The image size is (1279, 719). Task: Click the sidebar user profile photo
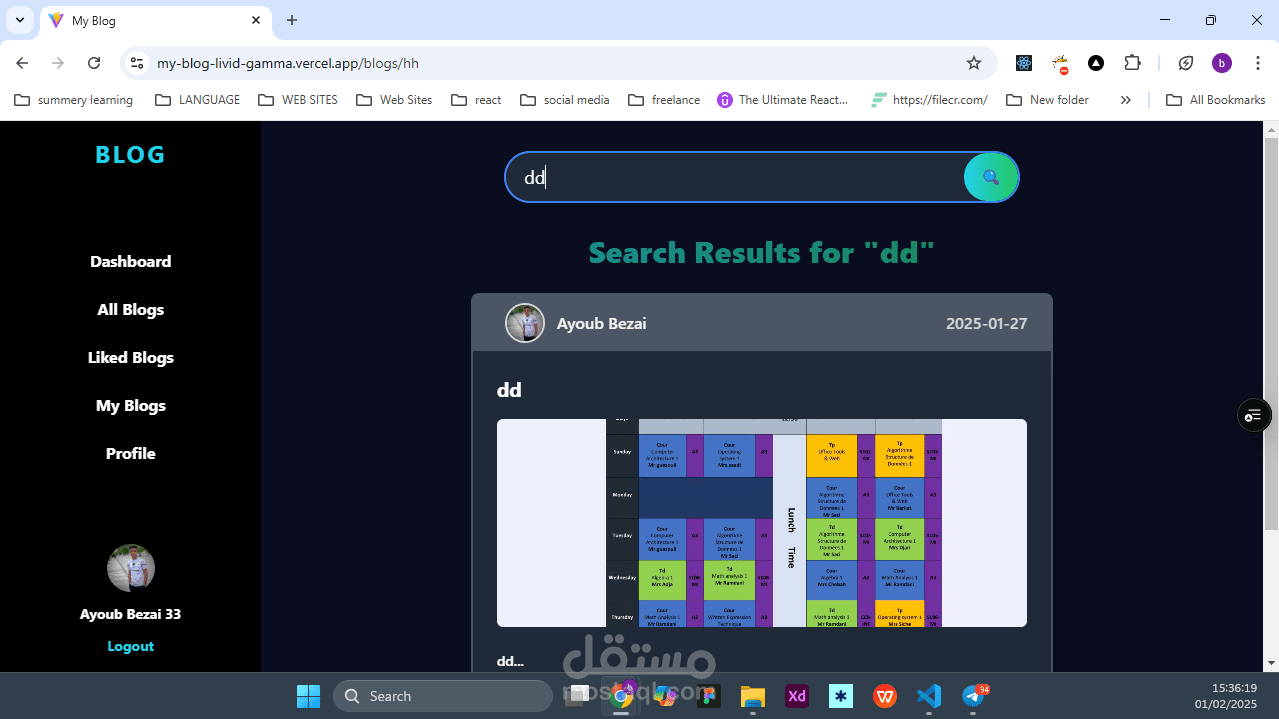tap(130, 568)
